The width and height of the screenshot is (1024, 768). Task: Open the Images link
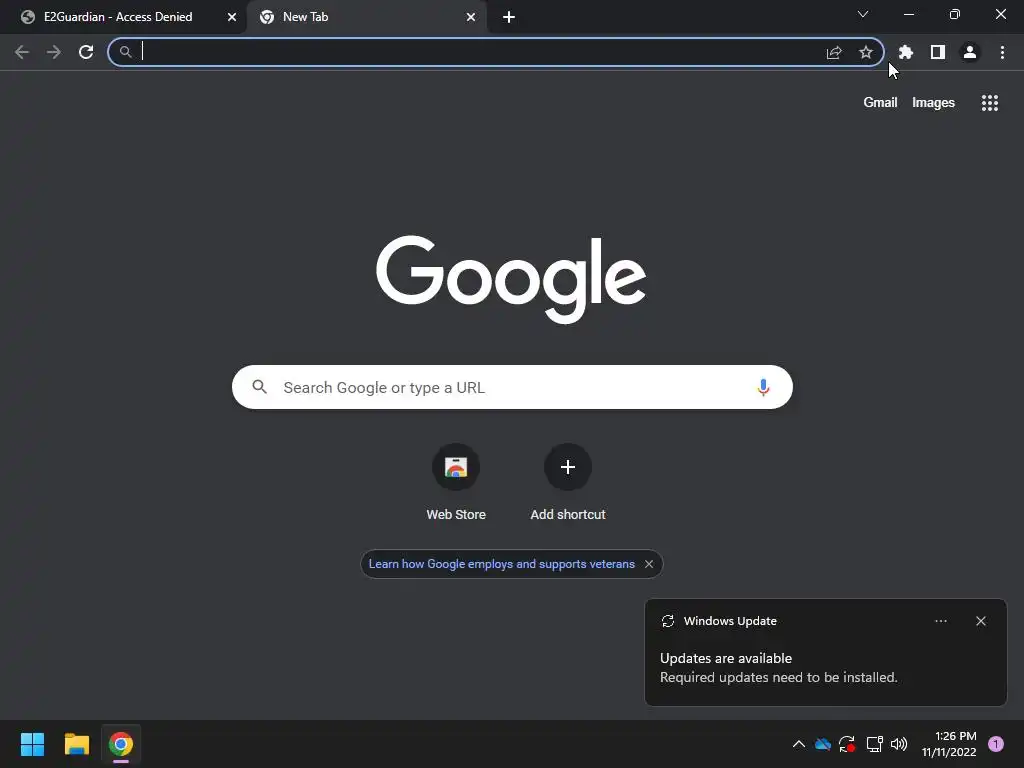(x=933, y=103)
